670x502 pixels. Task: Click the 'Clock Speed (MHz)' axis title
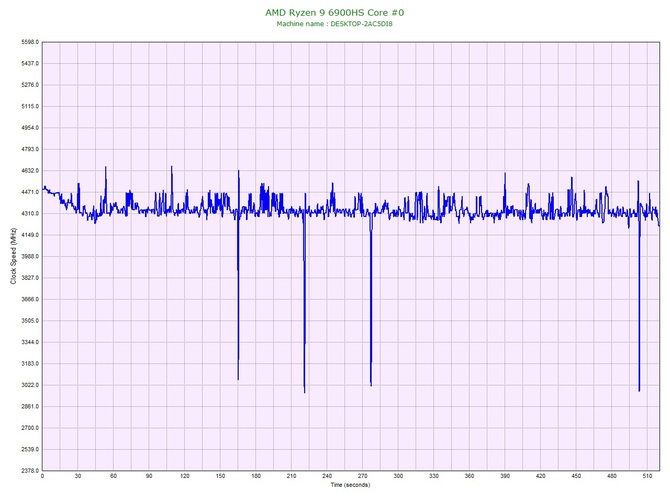point(13,256)
